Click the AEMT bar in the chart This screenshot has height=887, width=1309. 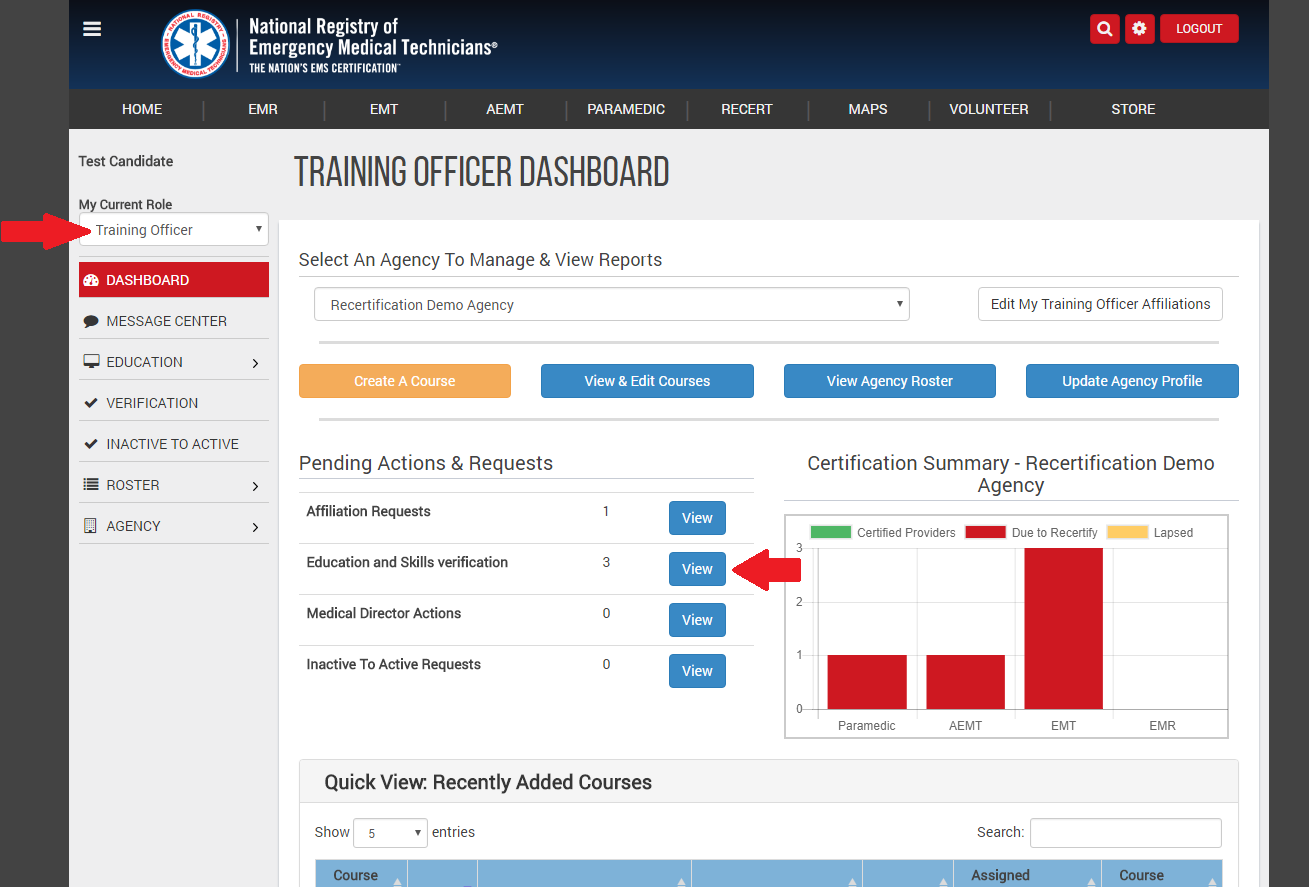965,682
